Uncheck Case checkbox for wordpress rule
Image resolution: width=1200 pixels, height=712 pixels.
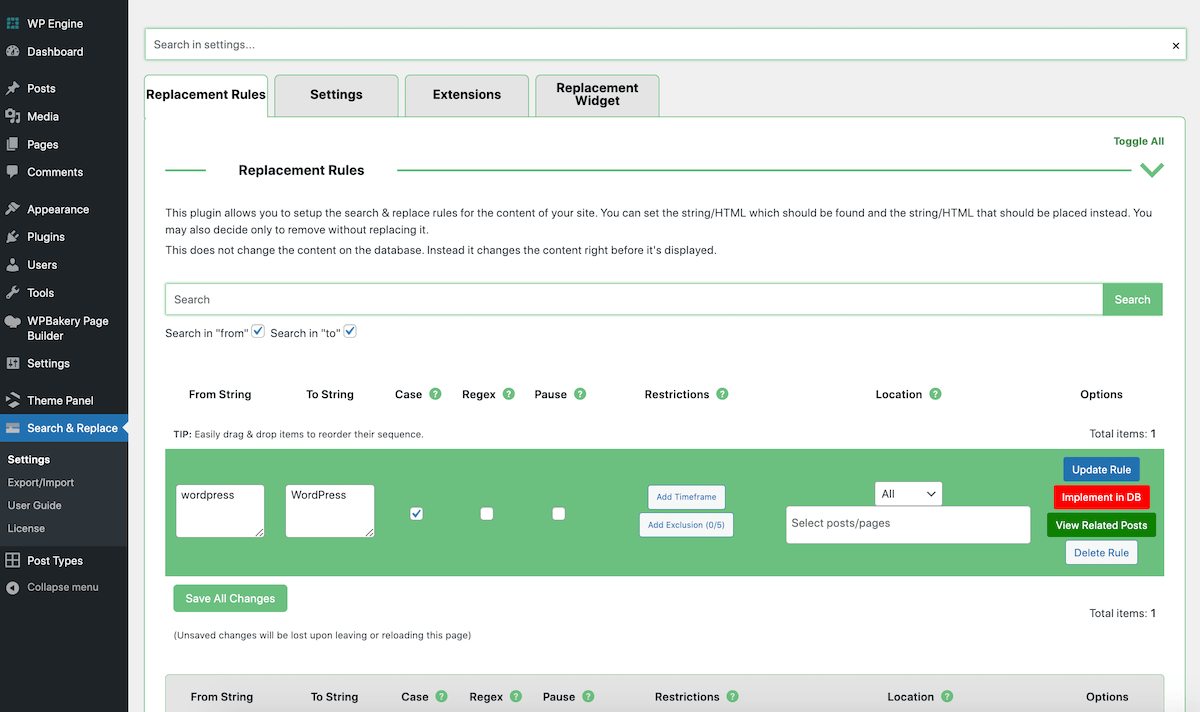[x=417, y=513]
